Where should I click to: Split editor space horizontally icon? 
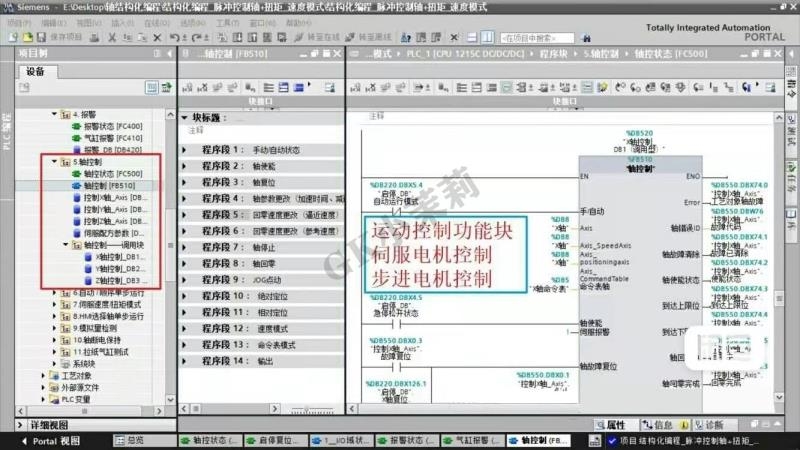(x=472, y=37)
